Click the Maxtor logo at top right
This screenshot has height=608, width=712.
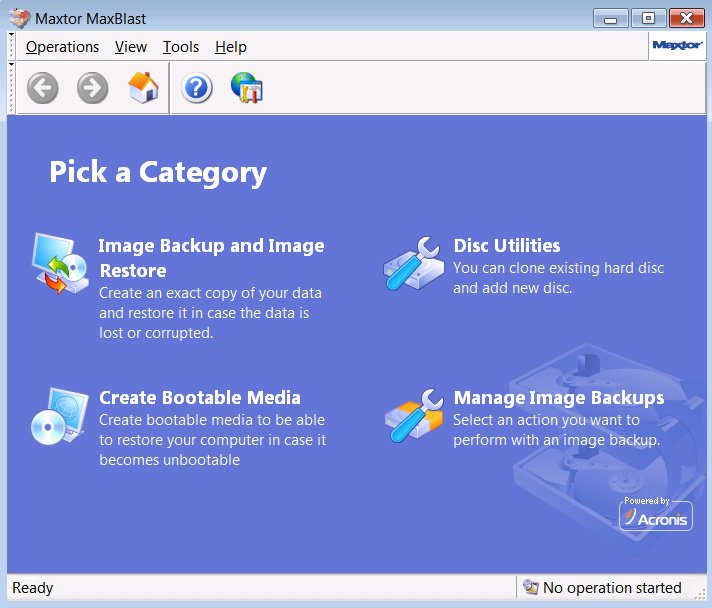(x=677, y=45)
